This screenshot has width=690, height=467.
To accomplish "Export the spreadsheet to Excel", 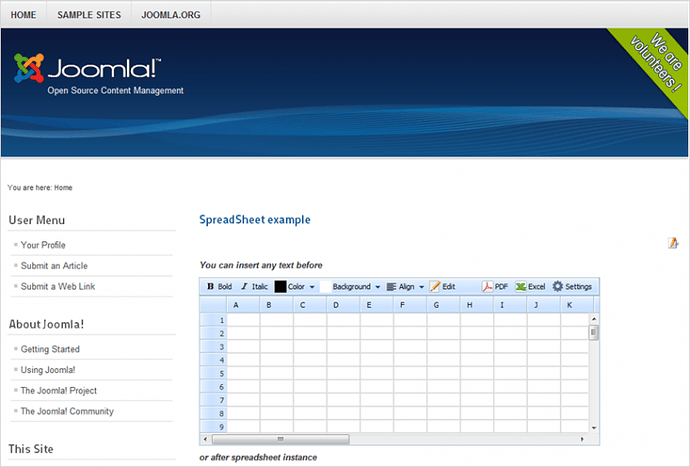I will [530, 287].
